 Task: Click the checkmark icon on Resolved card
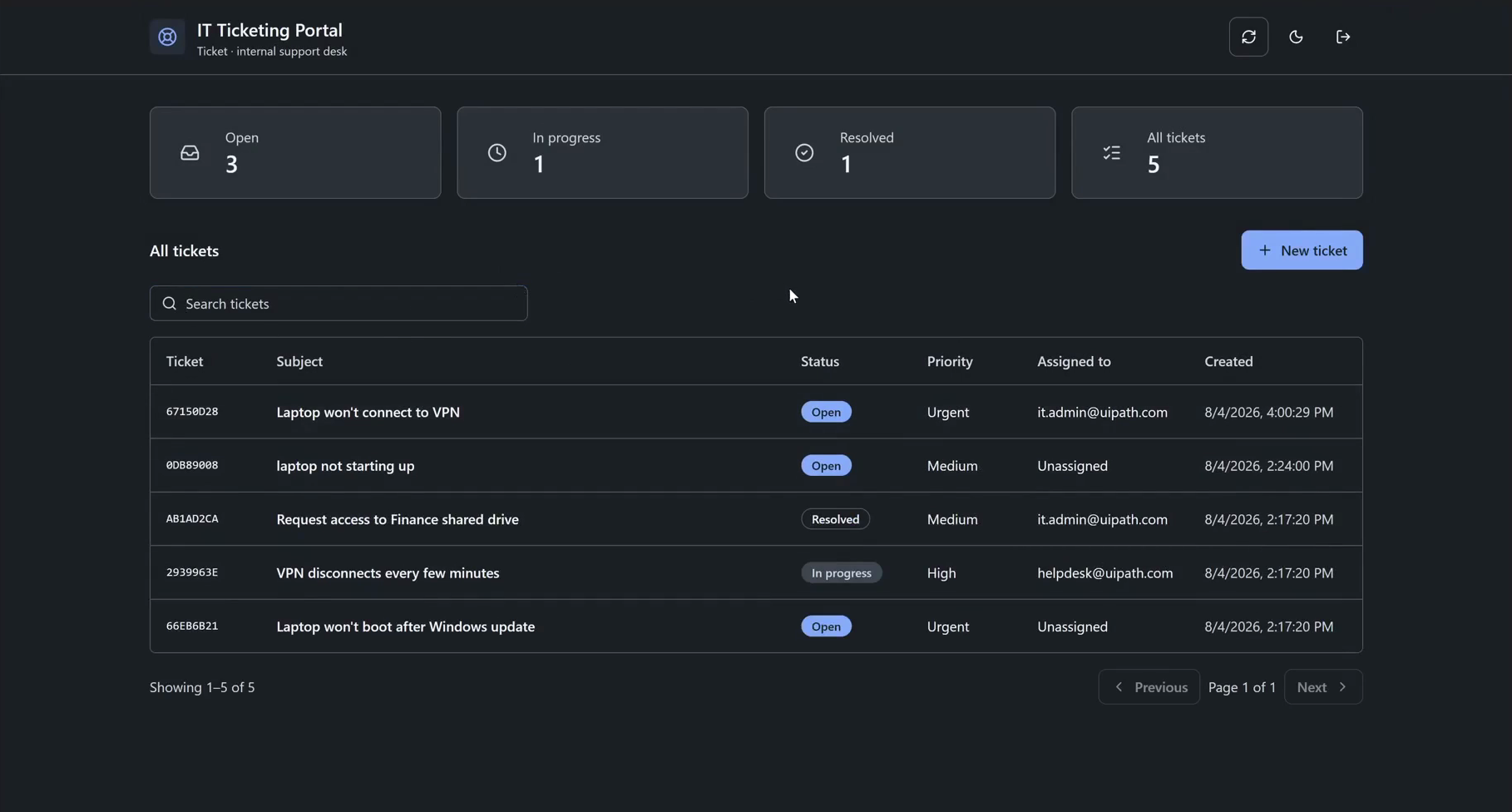(x=804, y=153)
